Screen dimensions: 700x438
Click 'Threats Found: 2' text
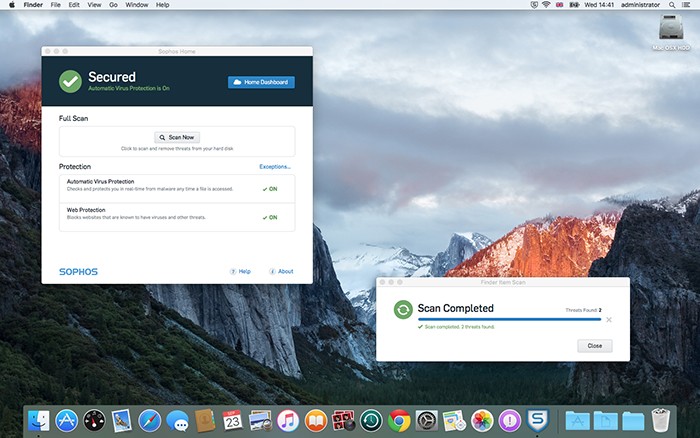pyautogui.click(x=583, y=310)
